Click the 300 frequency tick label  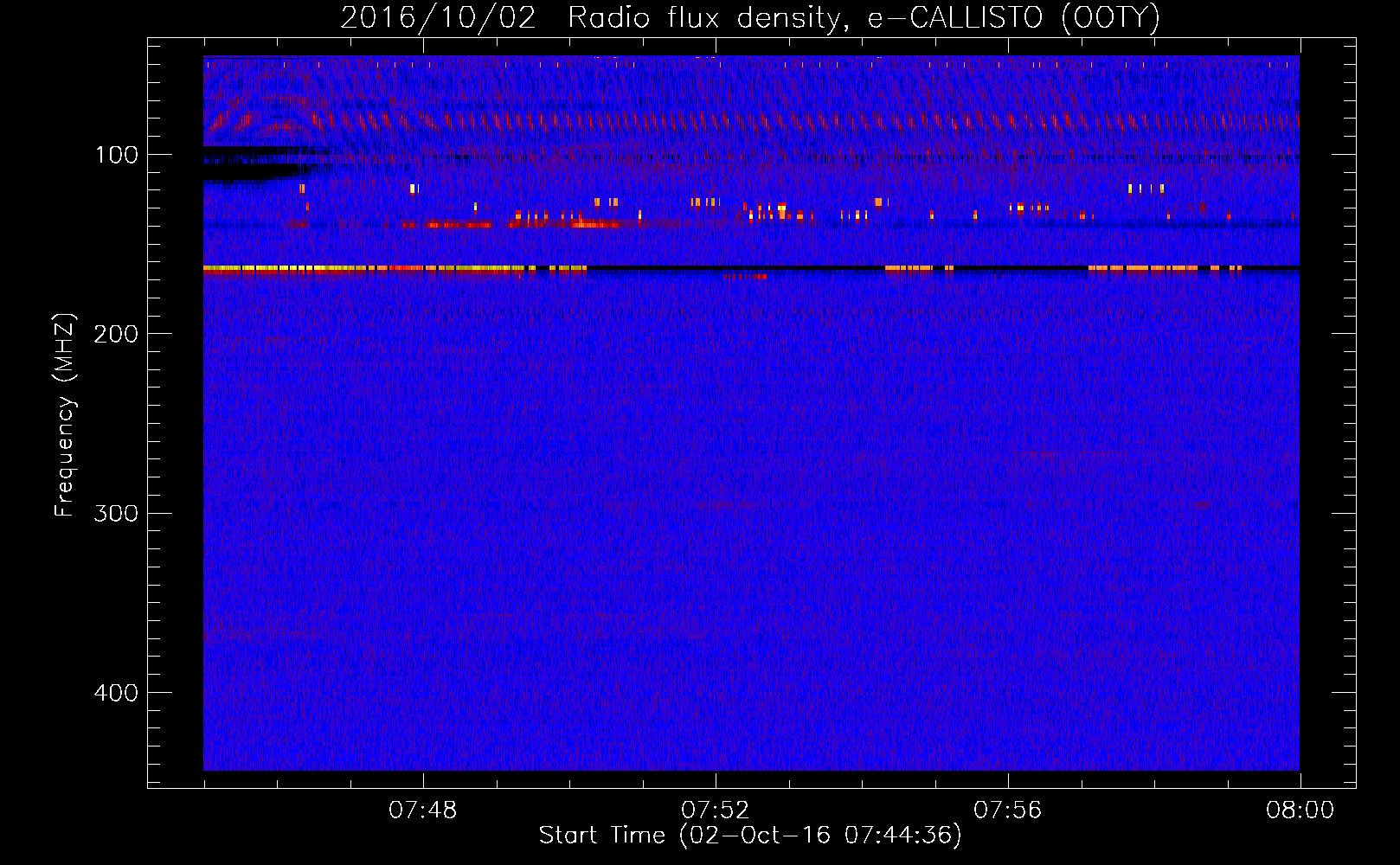click(x=116, y=513)
